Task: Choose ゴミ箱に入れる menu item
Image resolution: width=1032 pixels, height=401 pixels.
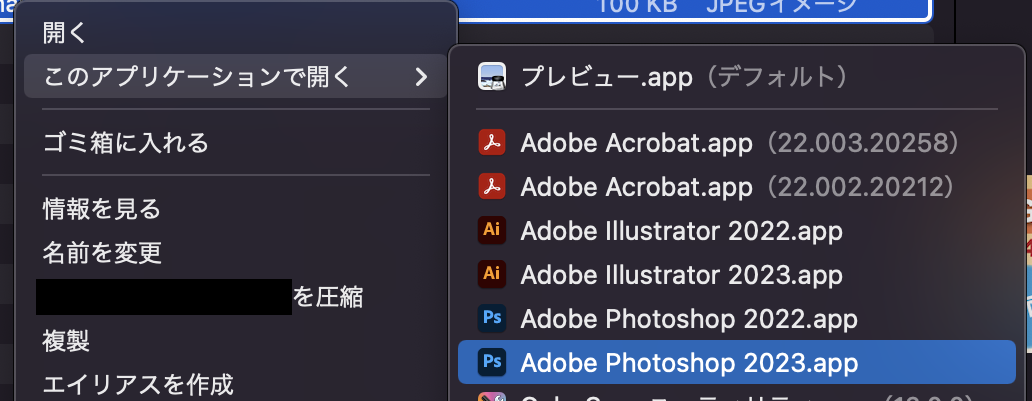Action: [x=125, y=143]
